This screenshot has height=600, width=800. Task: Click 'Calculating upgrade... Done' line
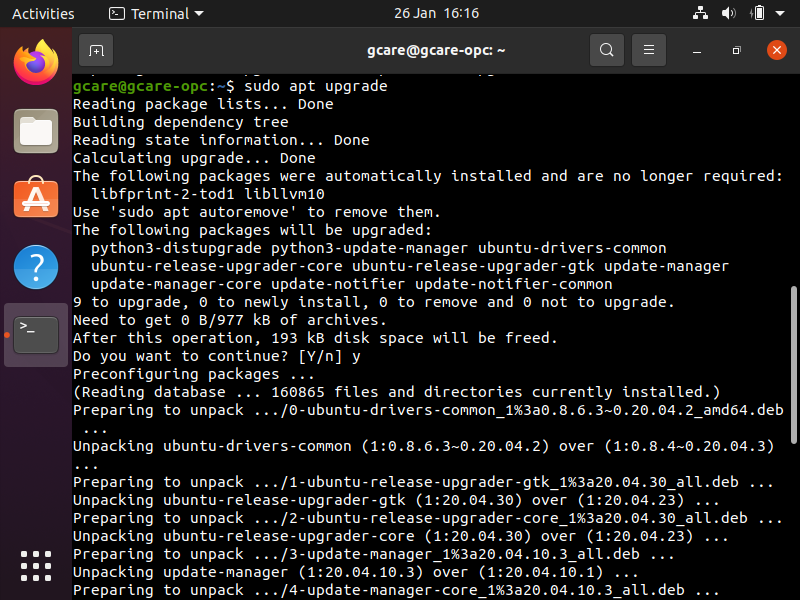(194, 158)
